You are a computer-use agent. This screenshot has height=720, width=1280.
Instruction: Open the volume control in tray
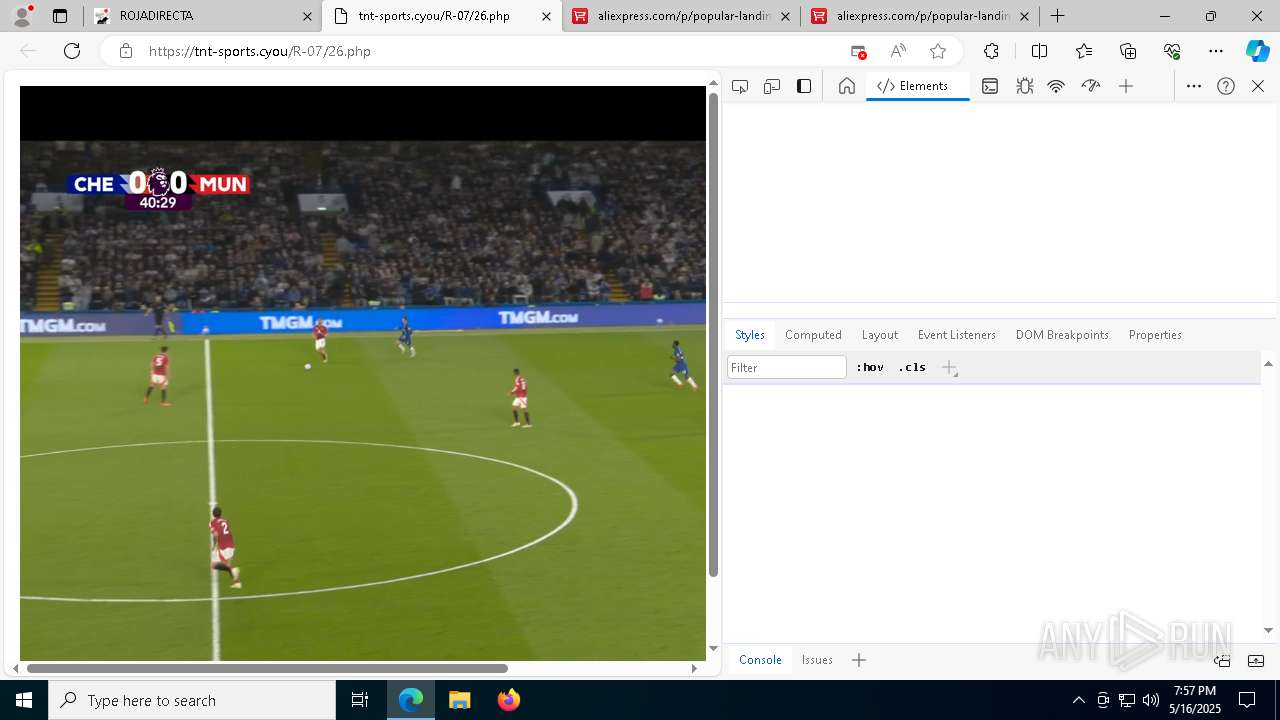pos(1151,700)
